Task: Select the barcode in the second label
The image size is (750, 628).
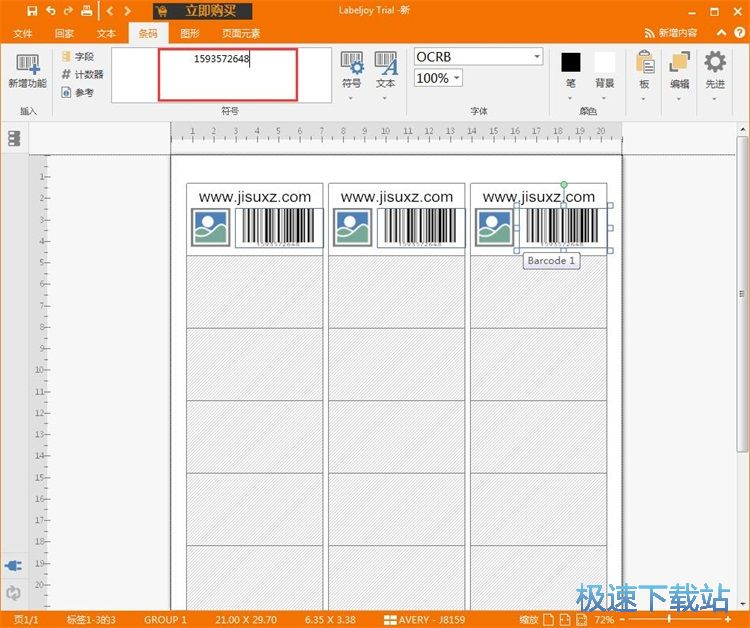Action: 421,228
